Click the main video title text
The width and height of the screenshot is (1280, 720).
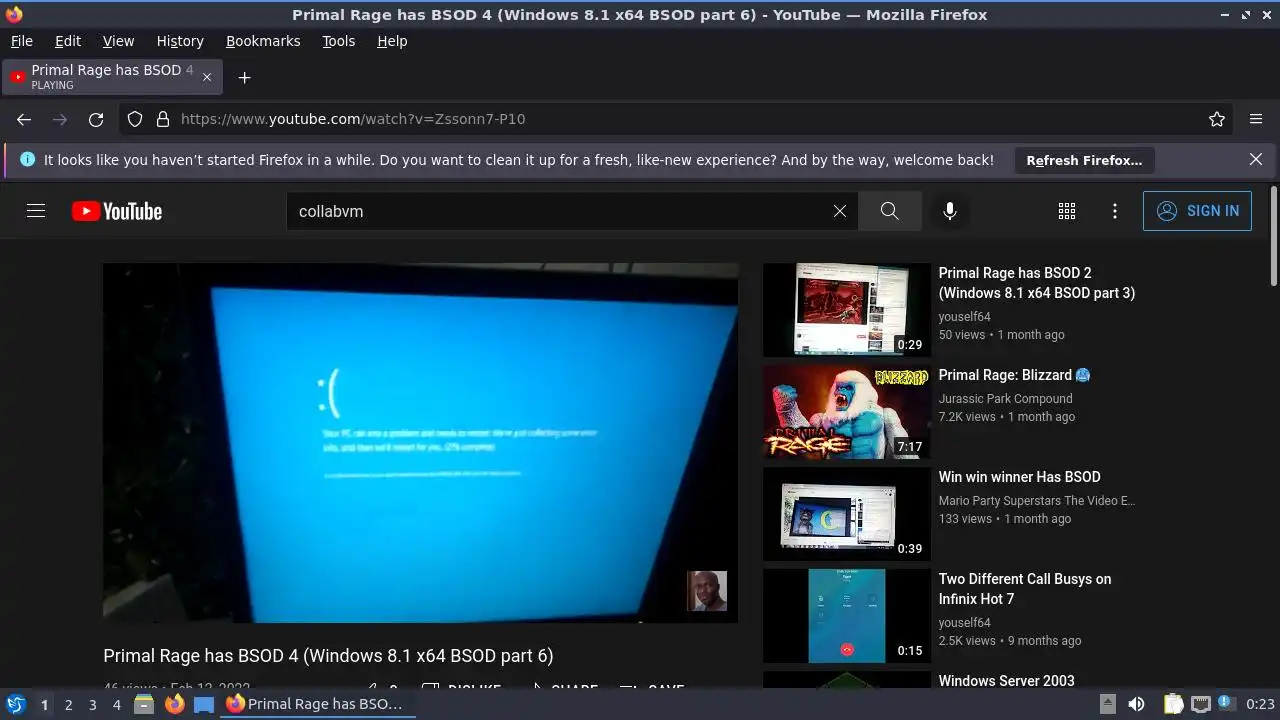[328, 656]
